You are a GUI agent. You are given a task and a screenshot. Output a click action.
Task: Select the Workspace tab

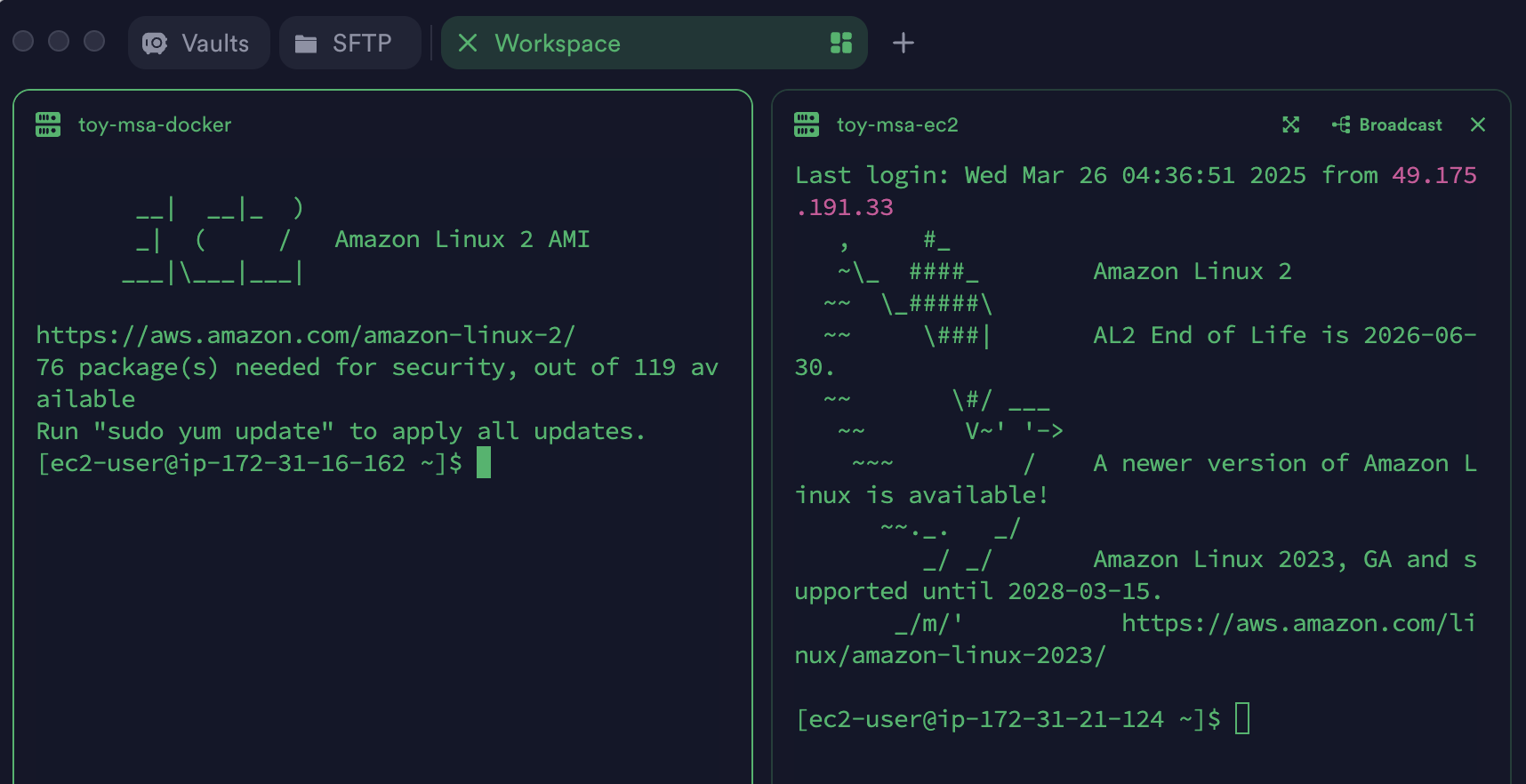pyautogui.click(x=654, y=43)
